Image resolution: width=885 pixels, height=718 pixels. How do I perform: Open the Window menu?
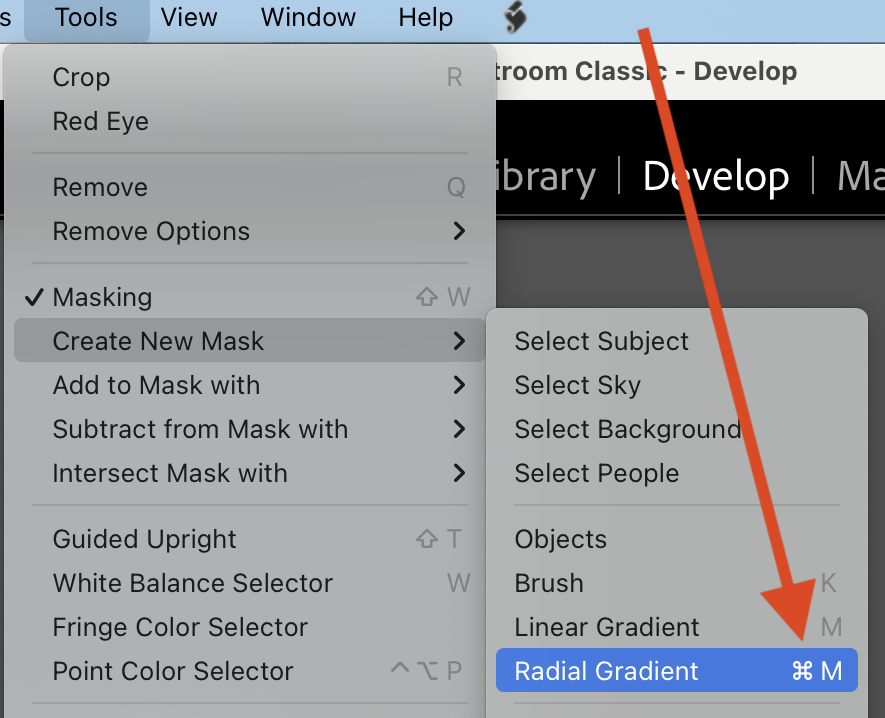pyautogui.click(x=307, y=17)
